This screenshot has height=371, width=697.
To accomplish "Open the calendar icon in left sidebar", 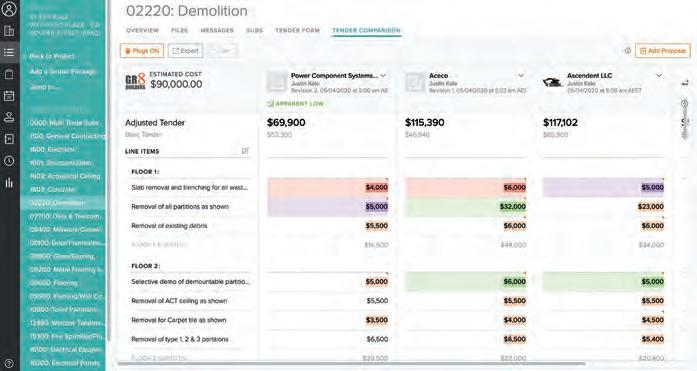I will click(9, 96).
